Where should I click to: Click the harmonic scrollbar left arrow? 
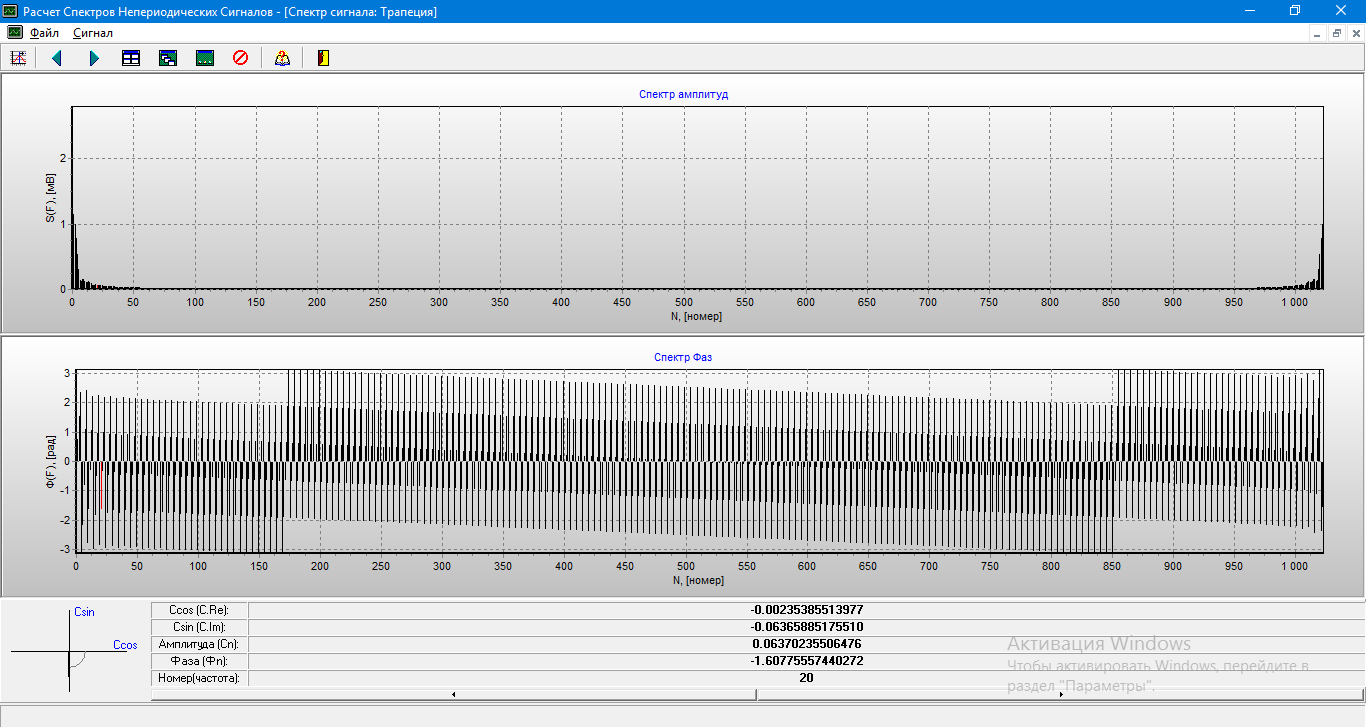click(454, 693)
